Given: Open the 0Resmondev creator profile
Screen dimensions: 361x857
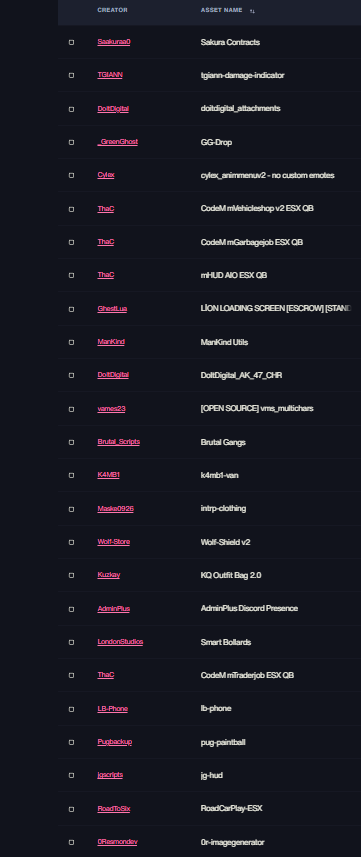Looking at the screenshot, I should [x=117, y=842].
